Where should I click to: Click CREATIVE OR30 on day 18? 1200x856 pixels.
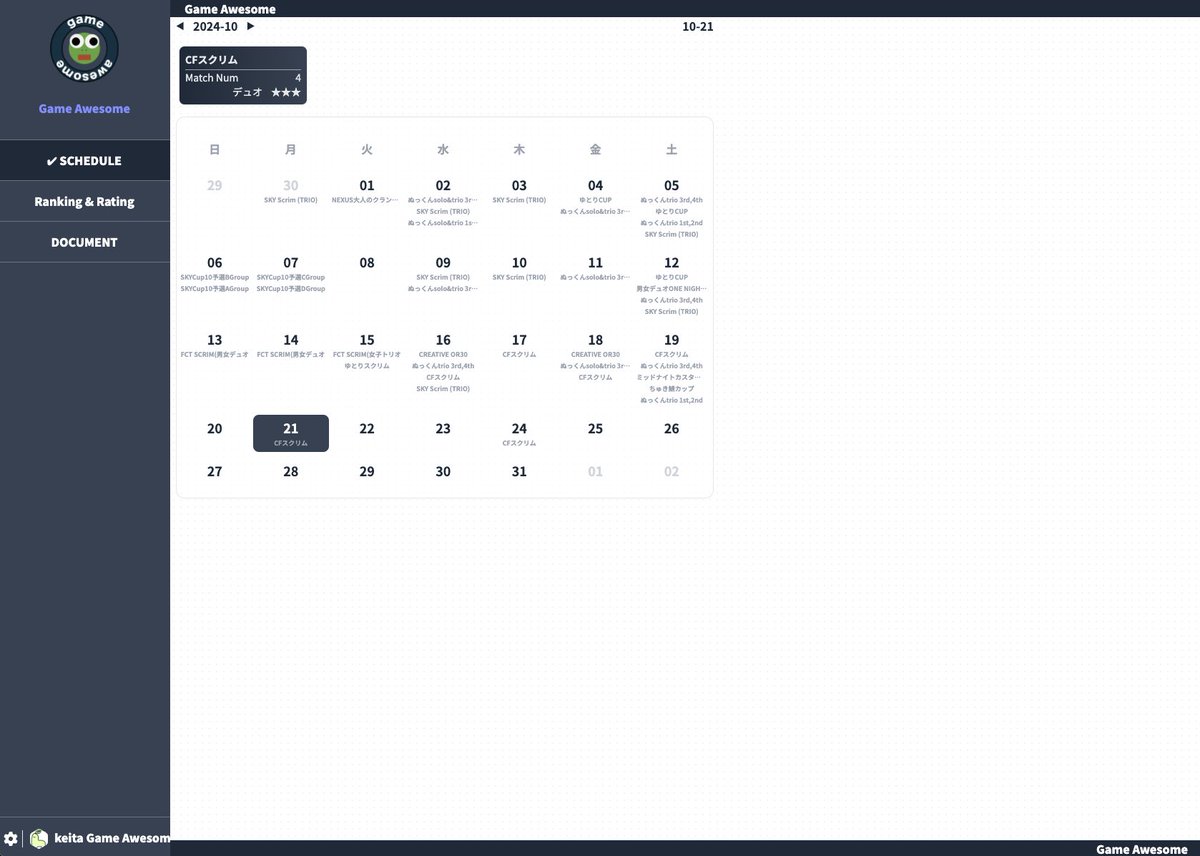point(595,354)
